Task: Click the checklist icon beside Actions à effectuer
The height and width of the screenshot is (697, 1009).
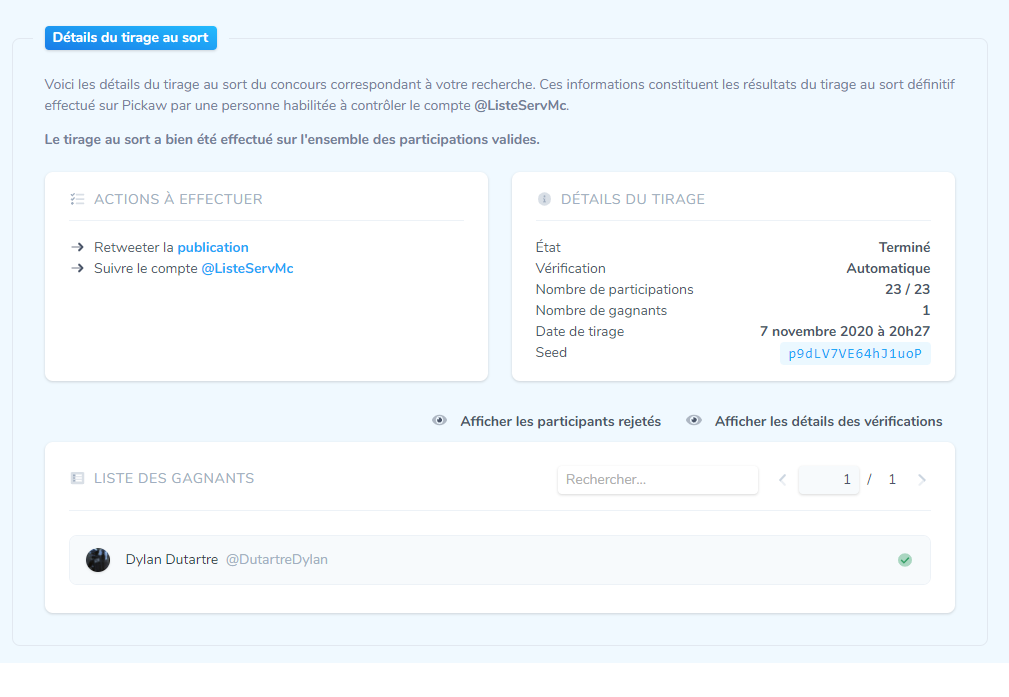Action: click(77, 199)
